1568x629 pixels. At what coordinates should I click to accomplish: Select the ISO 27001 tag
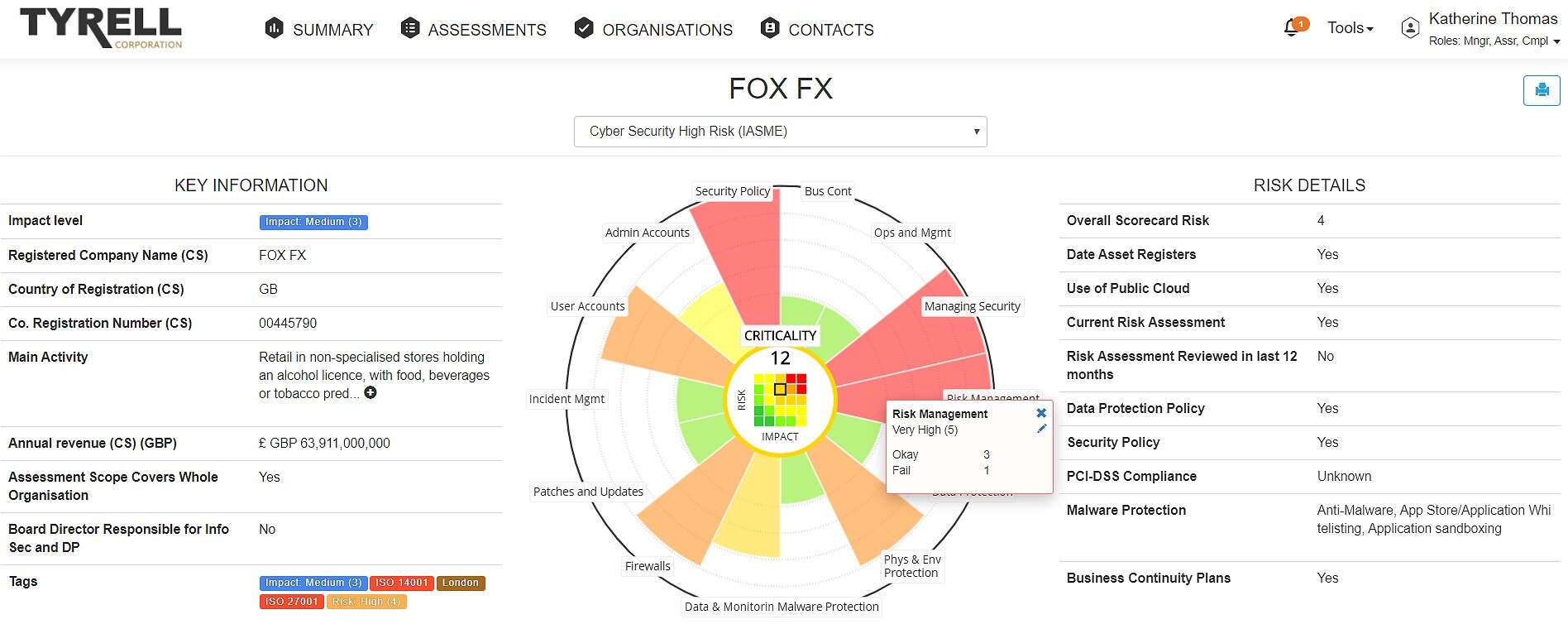click(292, 602)
